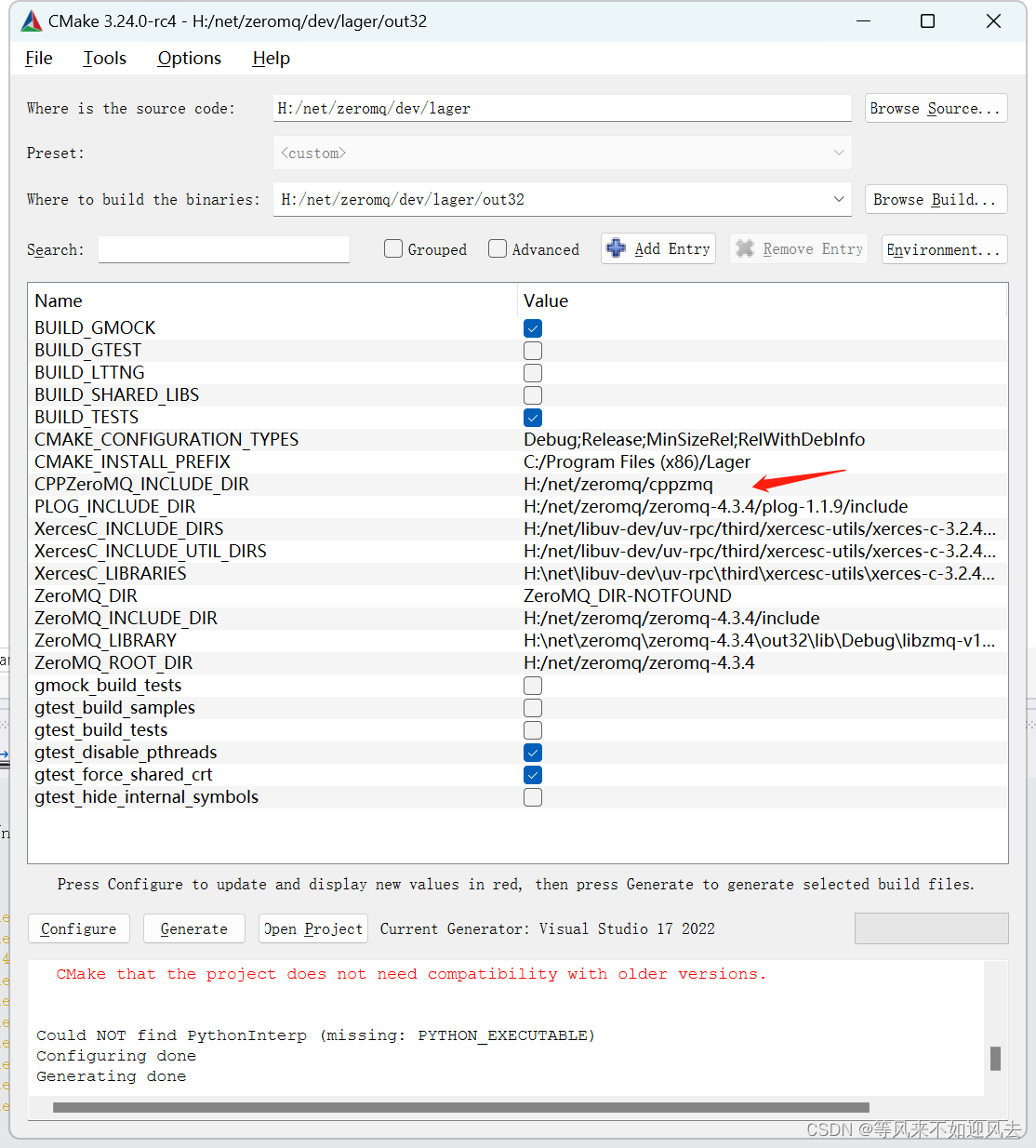
Task: Select the PLOG_INCLUDE_DIR entry name
Action: tap(115, 506)
